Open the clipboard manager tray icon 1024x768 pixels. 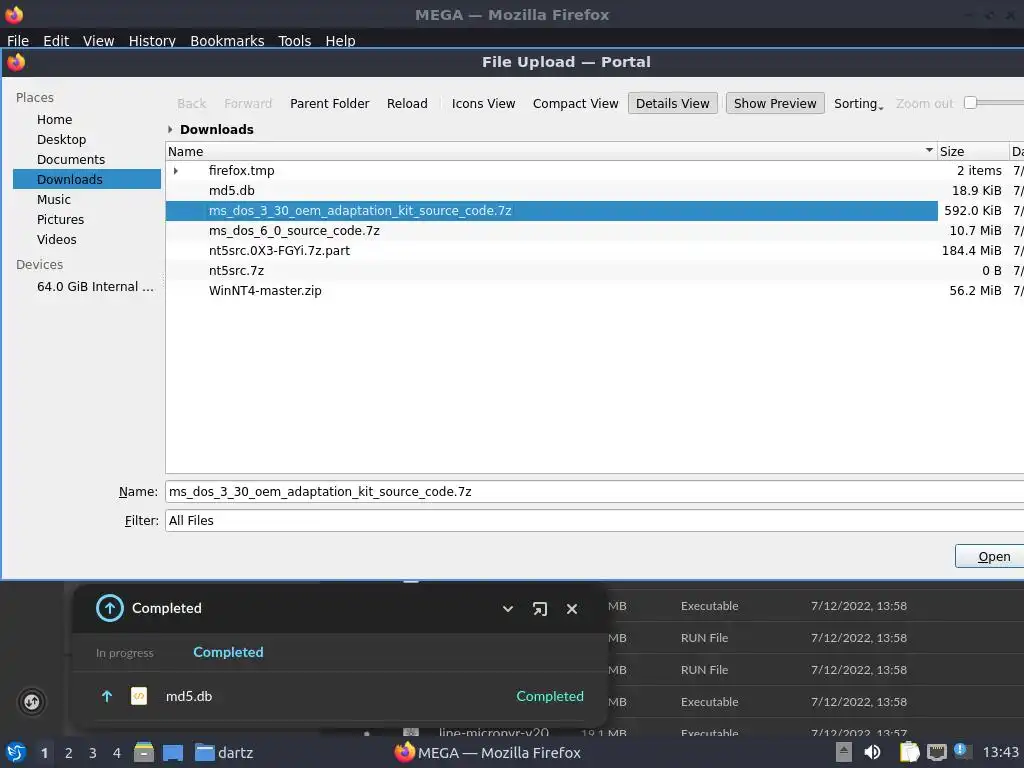(909, 752)
